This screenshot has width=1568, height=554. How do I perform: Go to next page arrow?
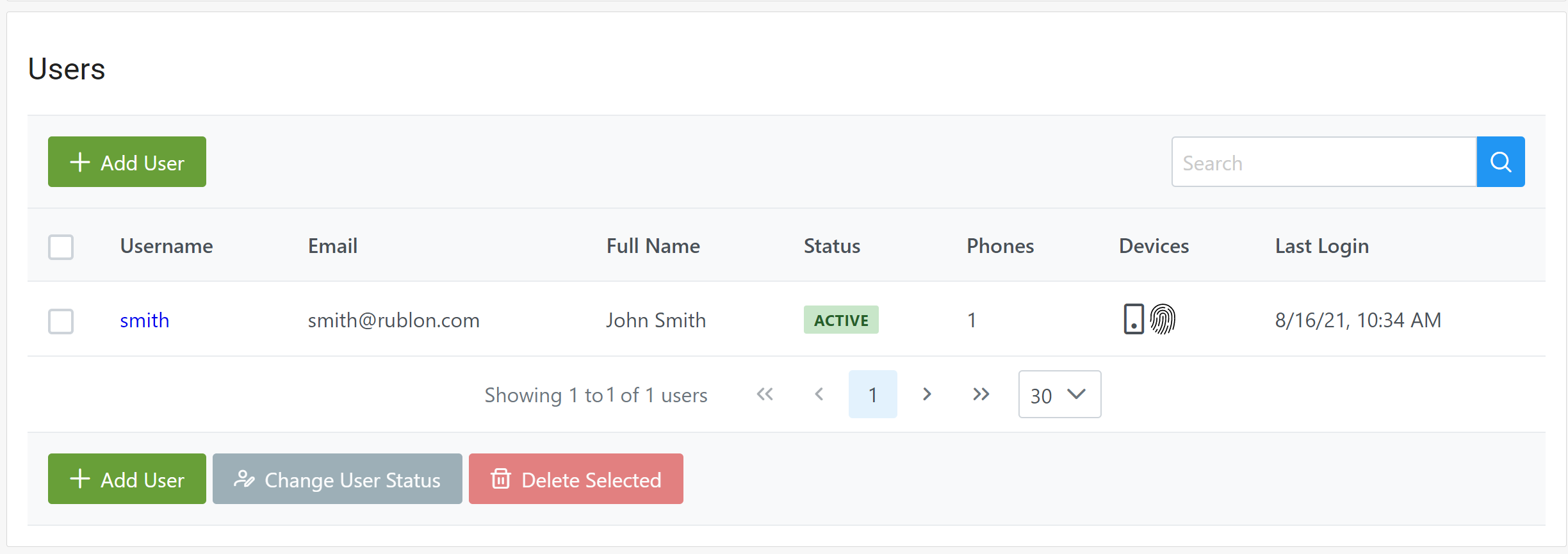coord(927,395)
